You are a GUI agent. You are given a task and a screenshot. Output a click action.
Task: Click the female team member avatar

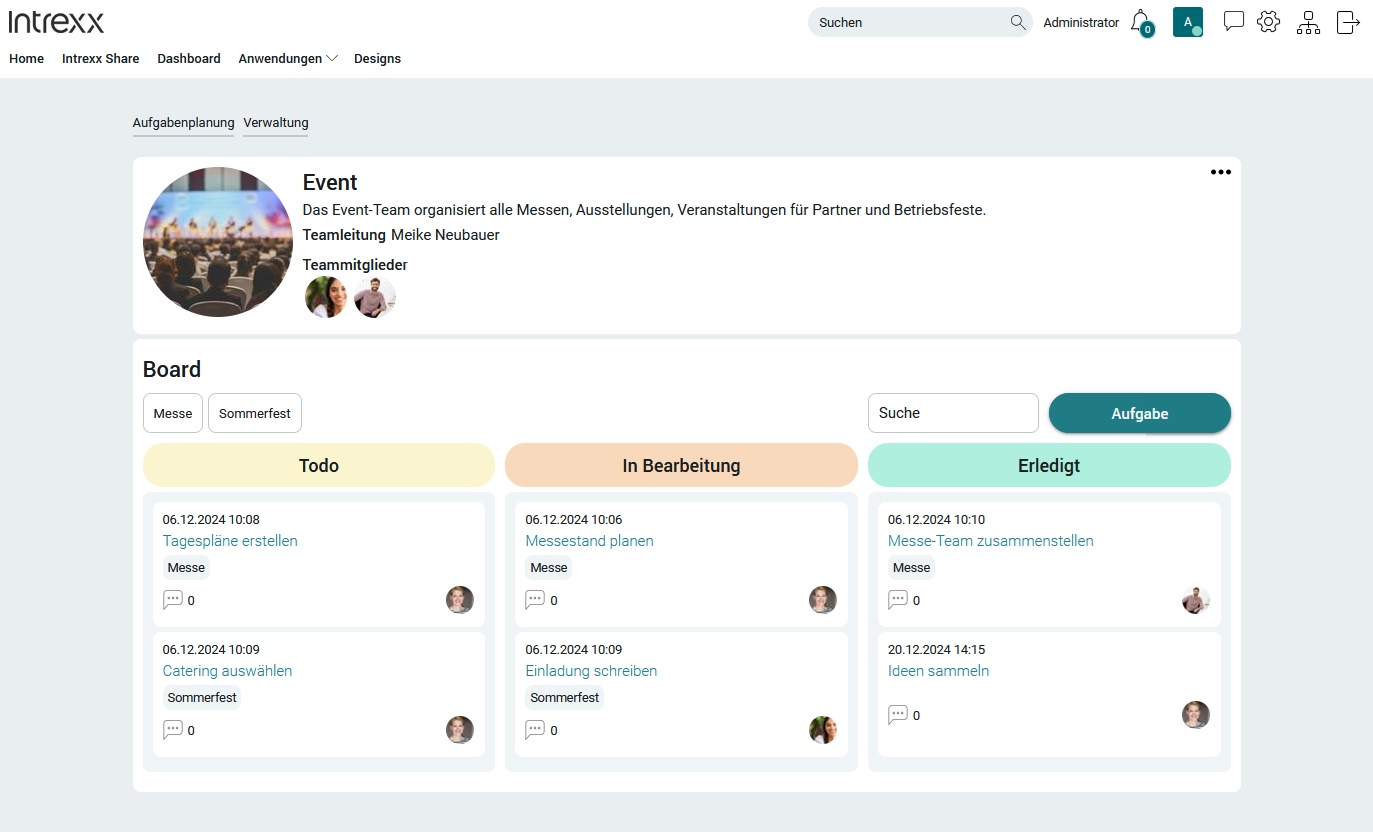coord(326,297)
